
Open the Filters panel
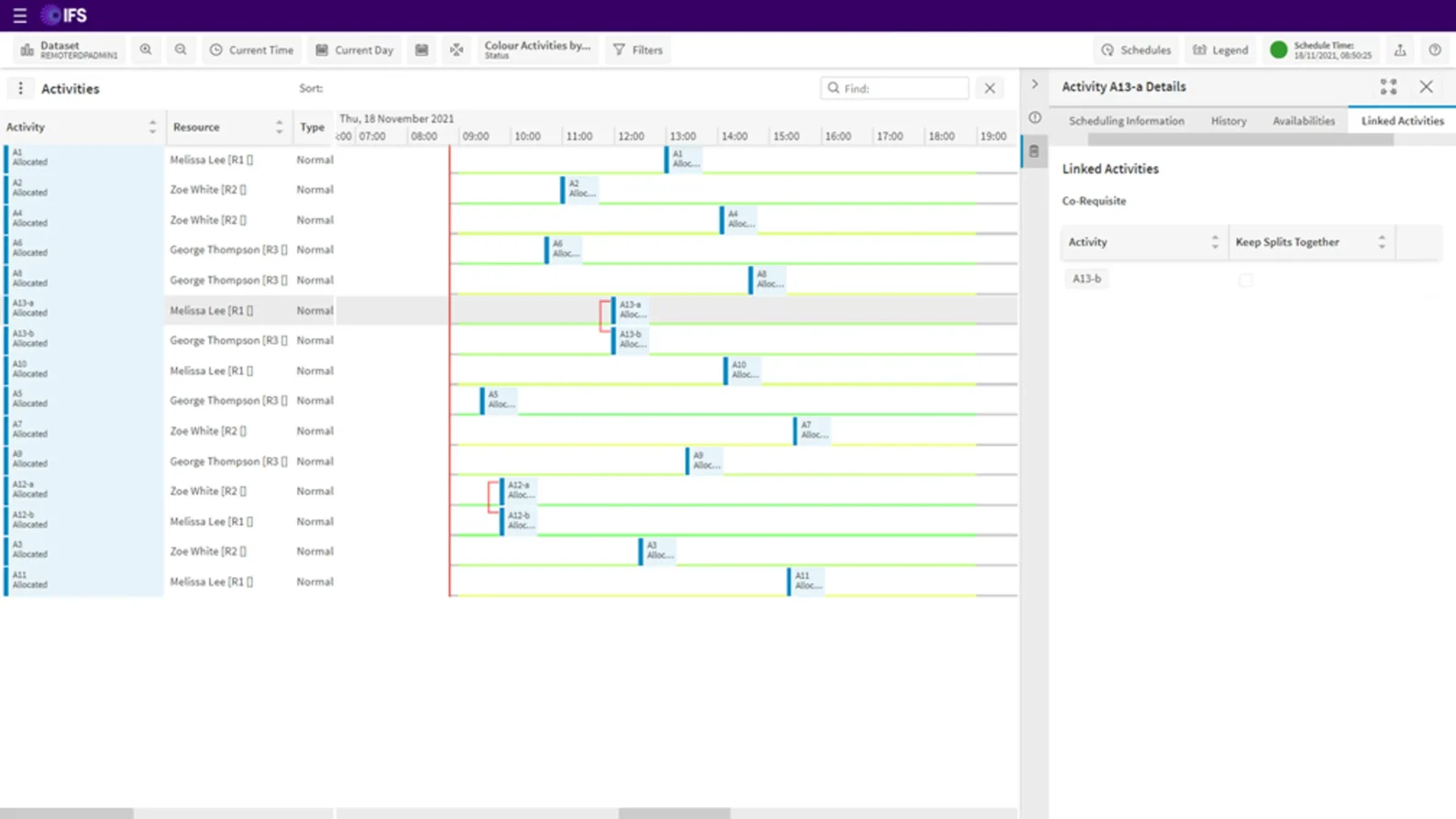click(x=638, y=50)
